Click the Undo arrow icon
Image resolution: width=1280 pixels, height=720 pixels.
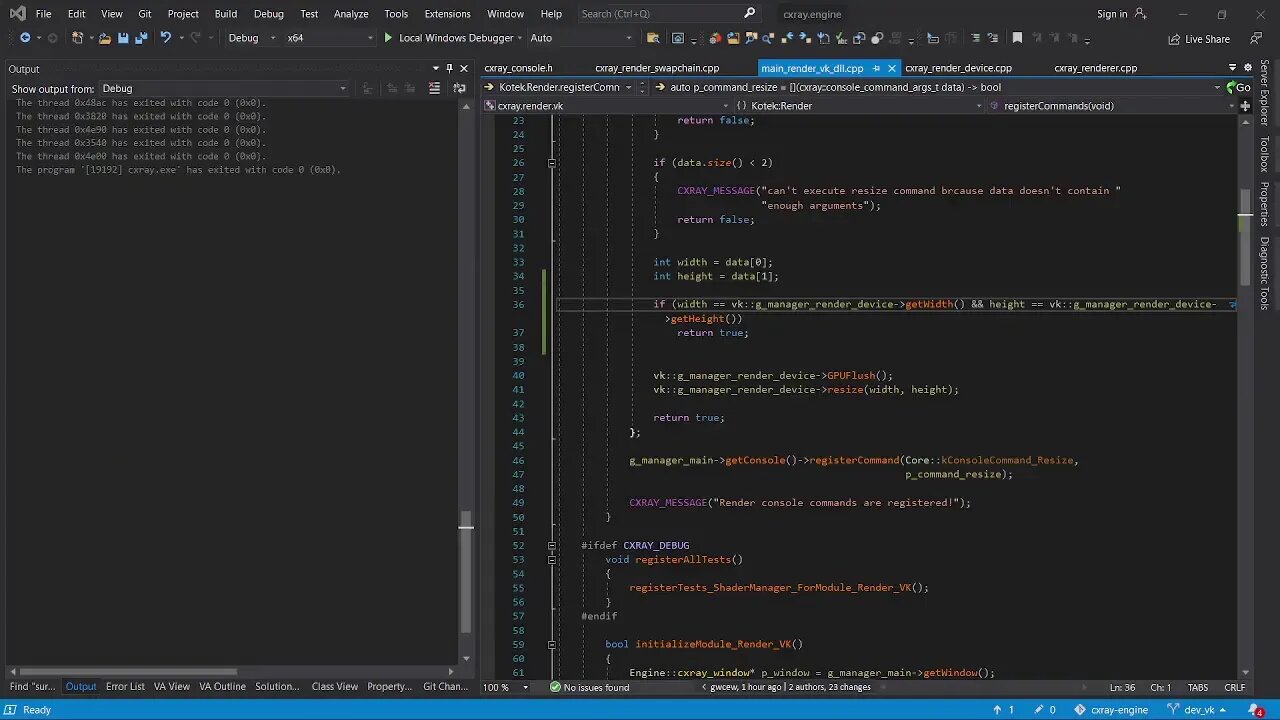(x=166, y=38)
